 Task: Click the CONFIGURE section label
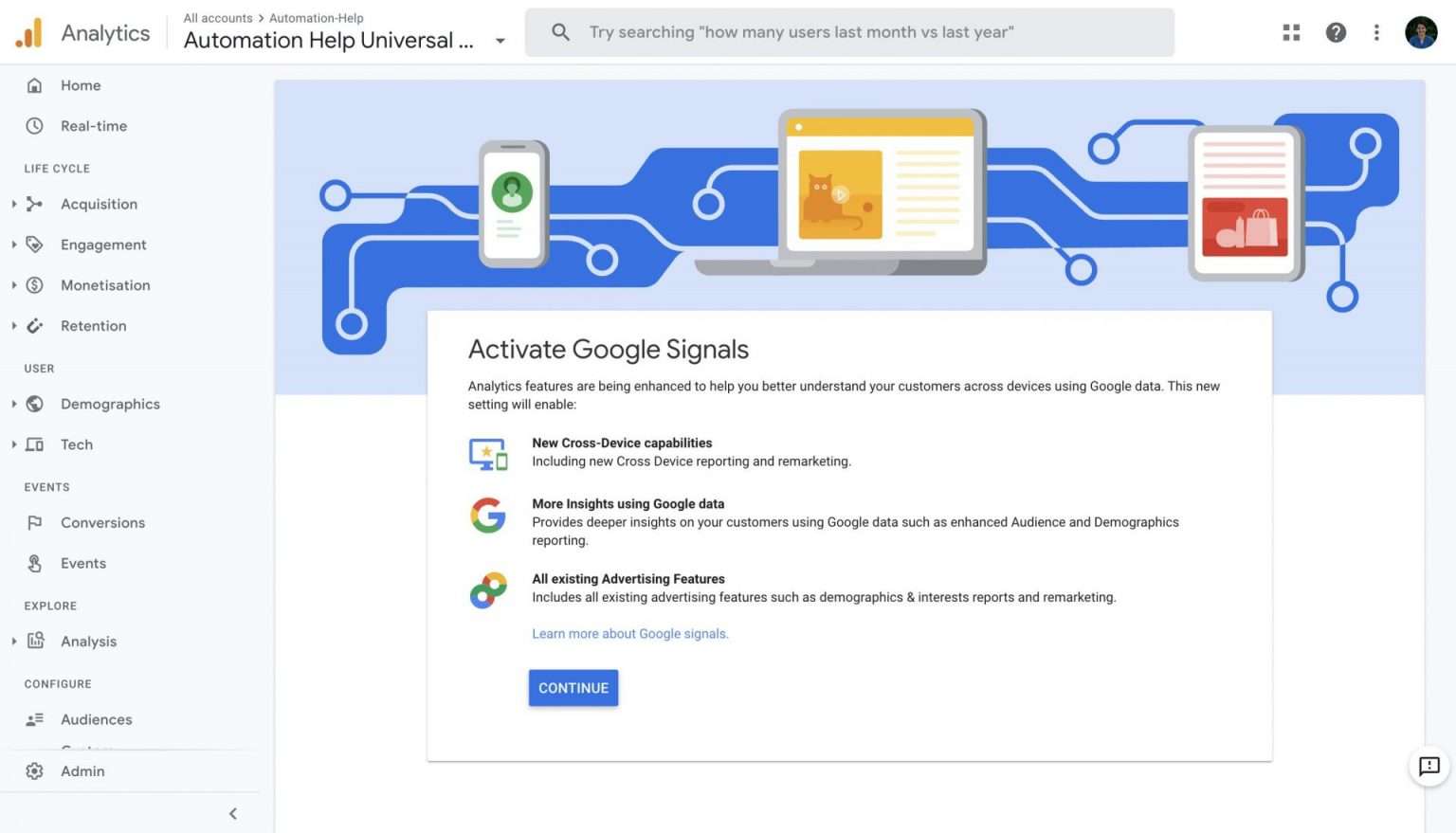point(58,684)
